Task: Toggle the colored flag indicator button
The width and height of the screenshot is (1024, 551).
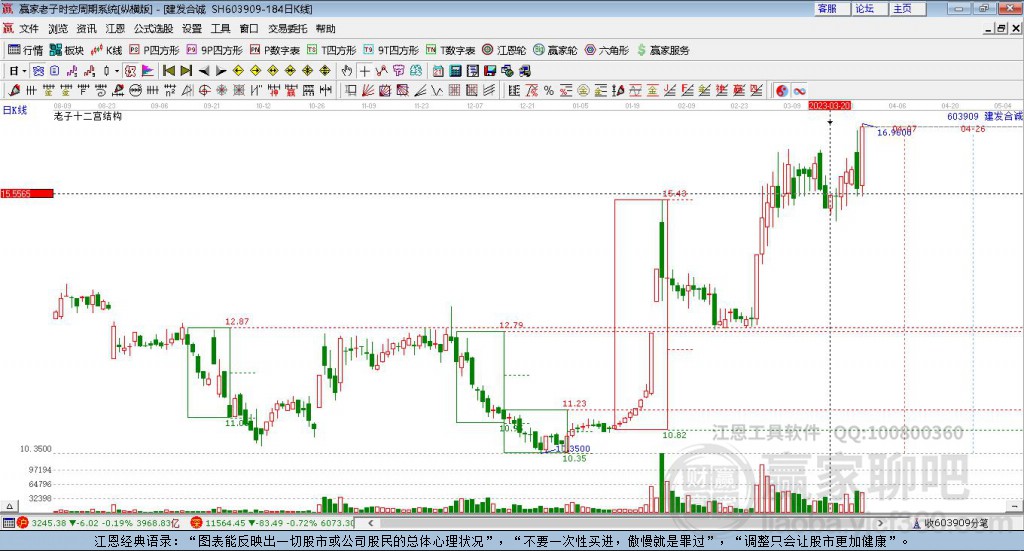Action: (148, 71)
